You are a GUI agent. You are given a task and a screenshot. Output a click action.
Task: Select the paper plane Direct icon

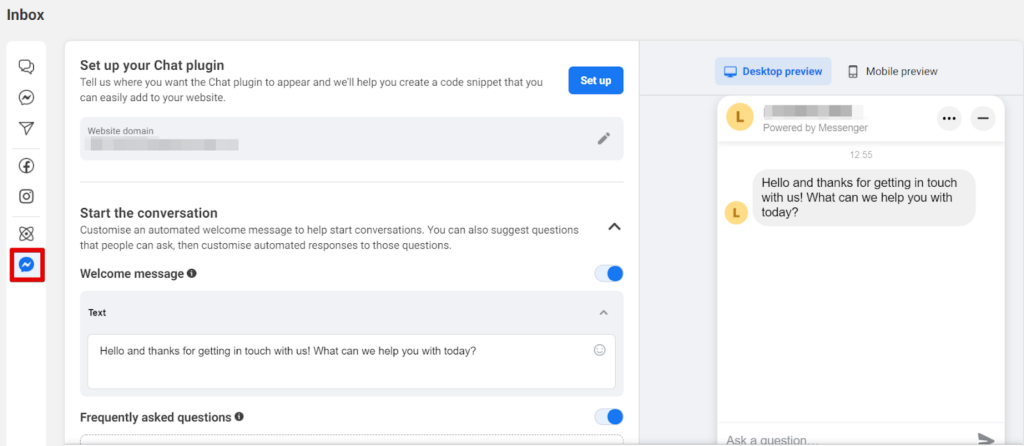[27, 129]
